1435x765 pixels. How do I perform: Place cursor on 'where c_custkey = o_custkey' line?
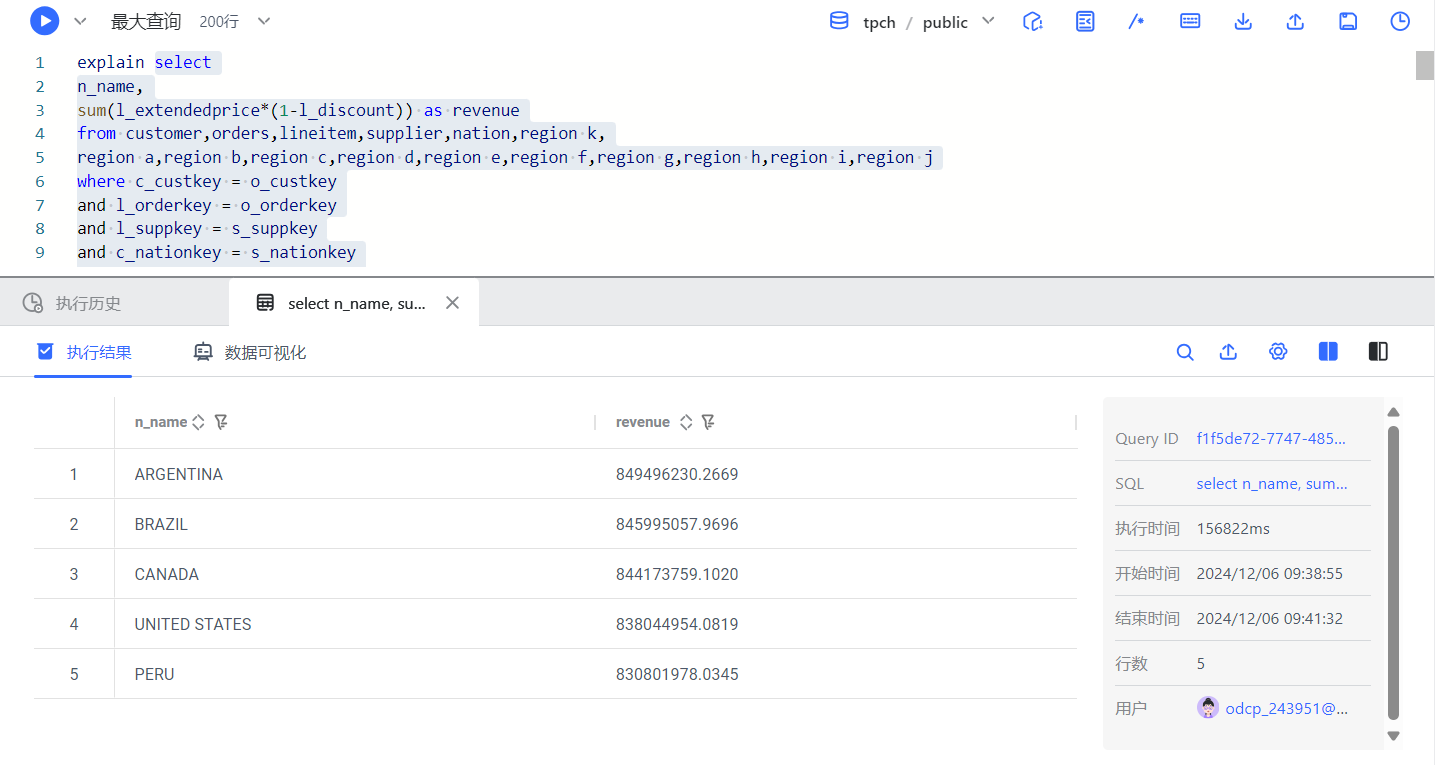click(x=207, y=181)
